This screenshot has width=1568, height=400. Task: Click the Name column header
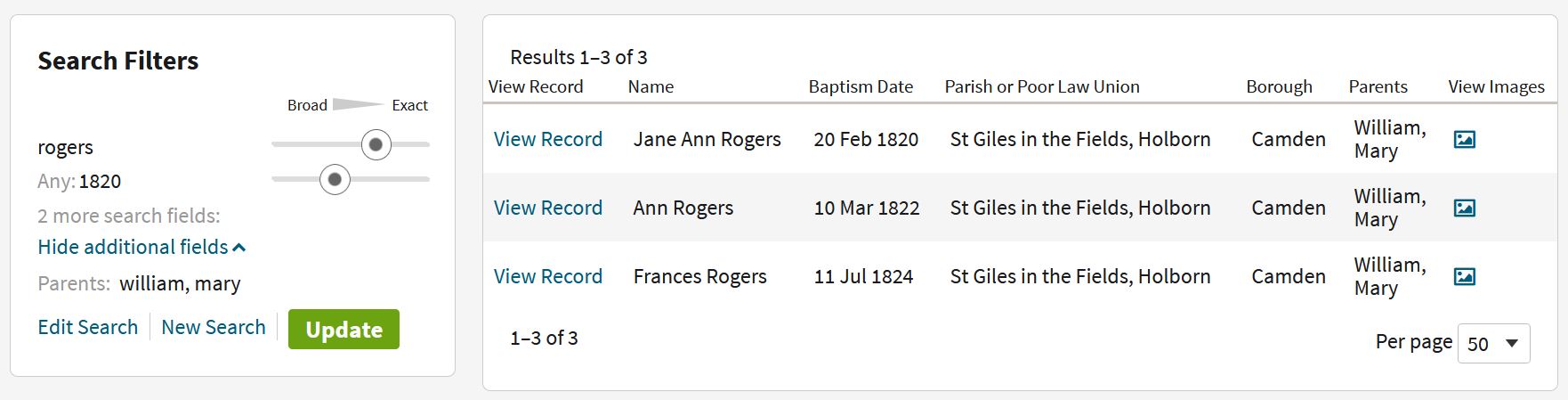click(x=651, y=87)
